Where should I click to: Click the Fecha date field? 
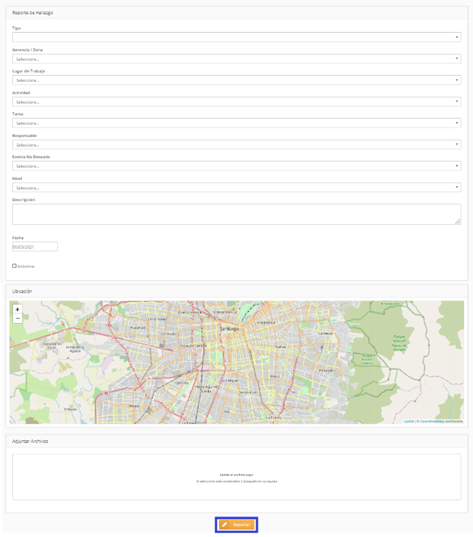(35, 247)
